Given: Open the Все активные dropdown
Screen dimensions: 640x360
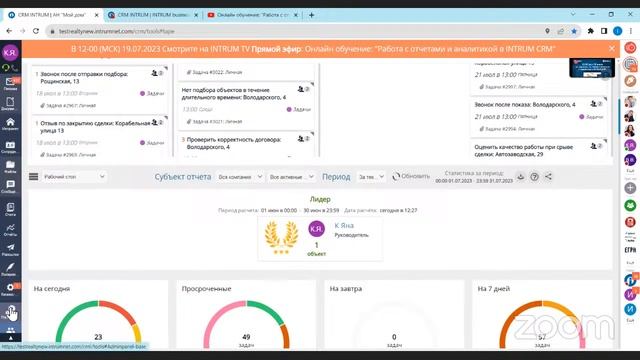Looking at the screenshot, I should pyautogui.click(x=291, y=177).
